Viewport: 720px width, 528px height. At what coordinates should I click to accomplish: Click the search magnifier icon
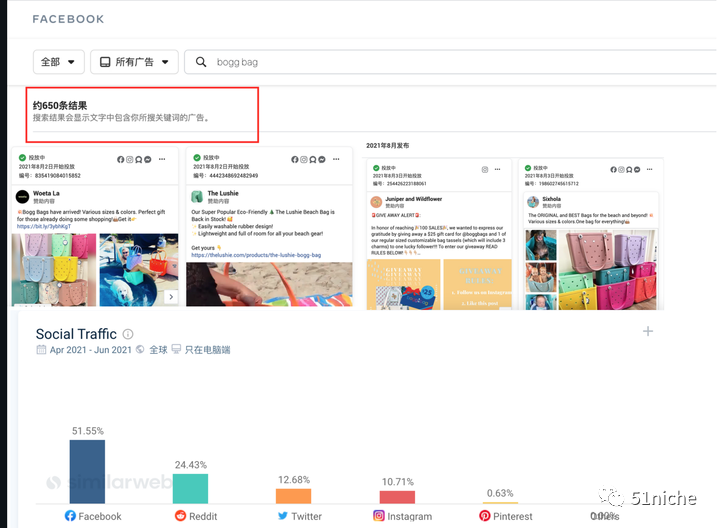(203, 62)
